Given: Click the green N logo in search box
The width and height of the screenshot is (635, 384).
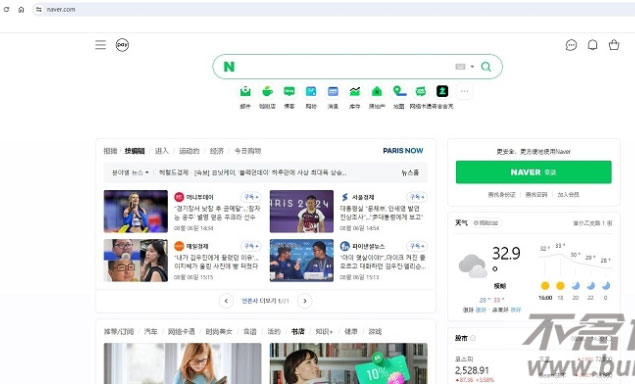Looking at the screenshot, I should coord(229,66).
